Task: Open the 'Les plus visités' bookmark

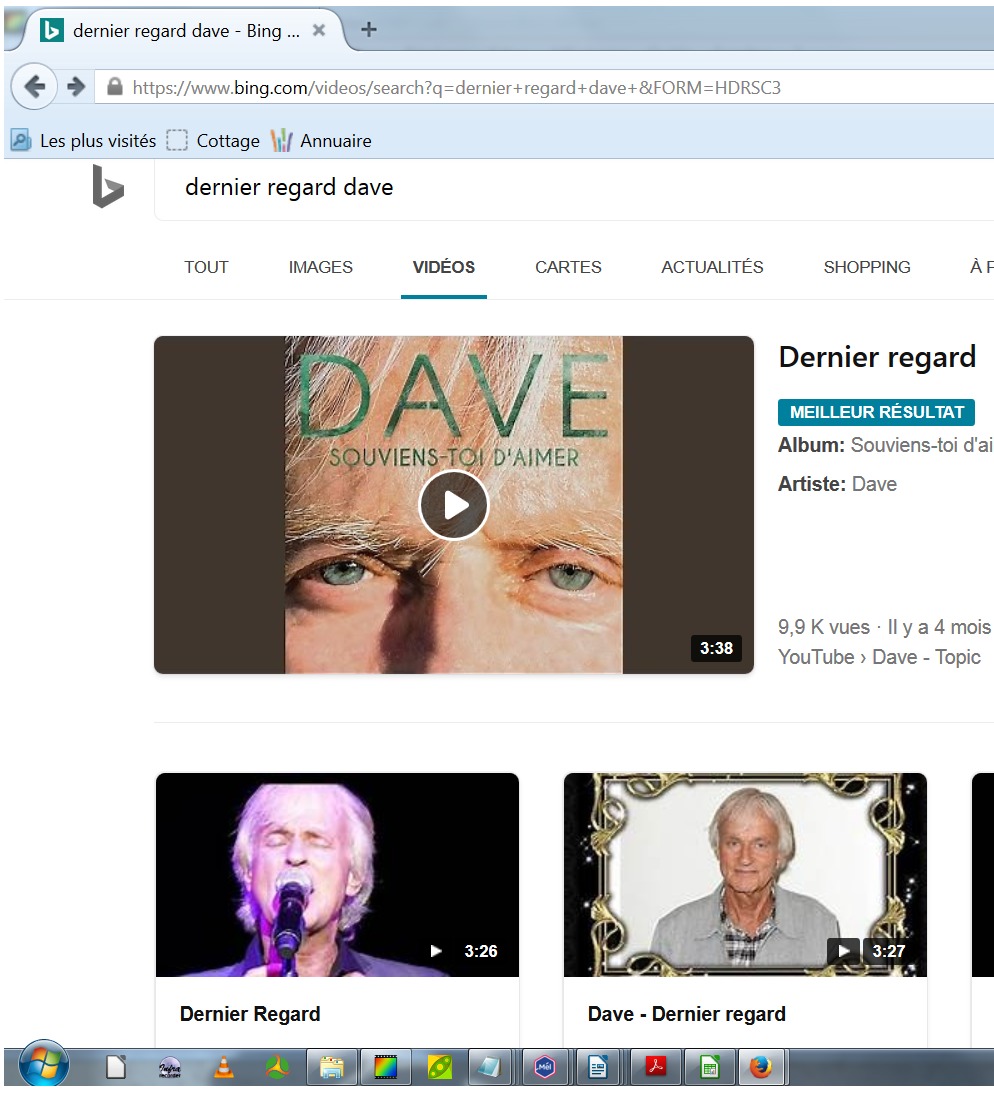Action: point(84,140)
